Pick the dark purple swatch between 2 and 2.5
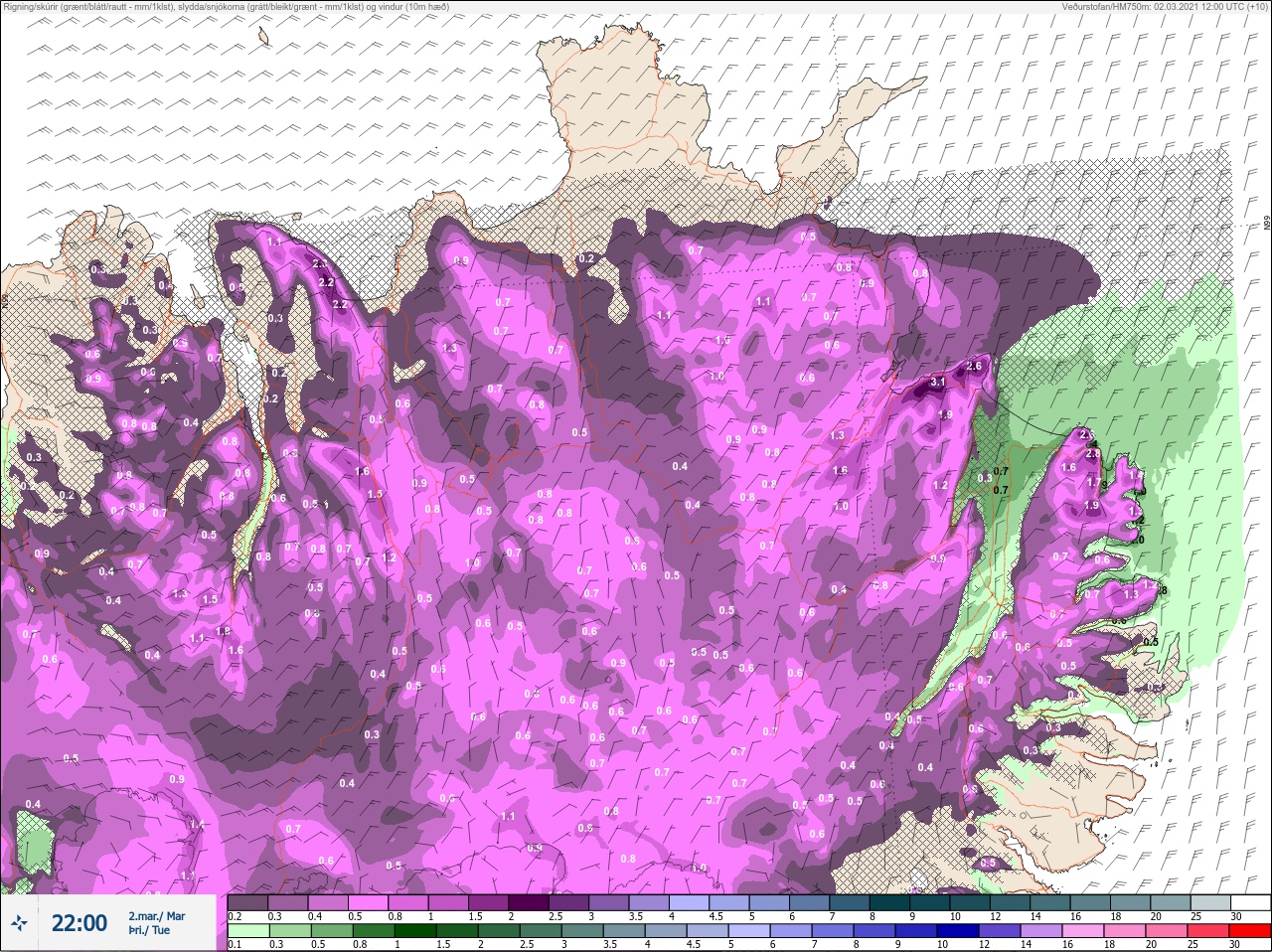The width and height of the screenshot is (1272, 952). tap(531, 902)
